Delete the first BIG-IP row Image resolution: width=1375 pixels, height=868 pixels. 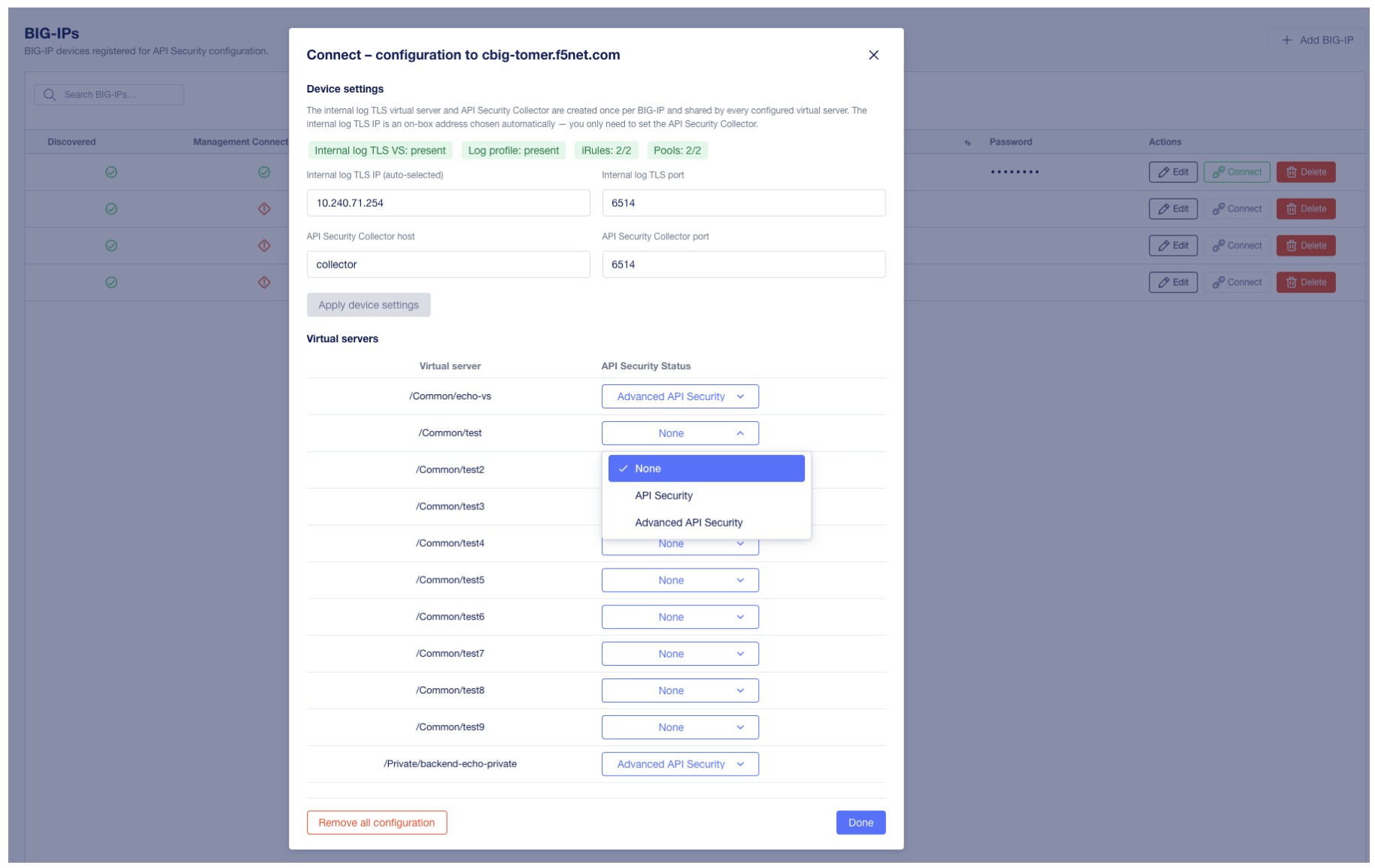coord(1306,172)
